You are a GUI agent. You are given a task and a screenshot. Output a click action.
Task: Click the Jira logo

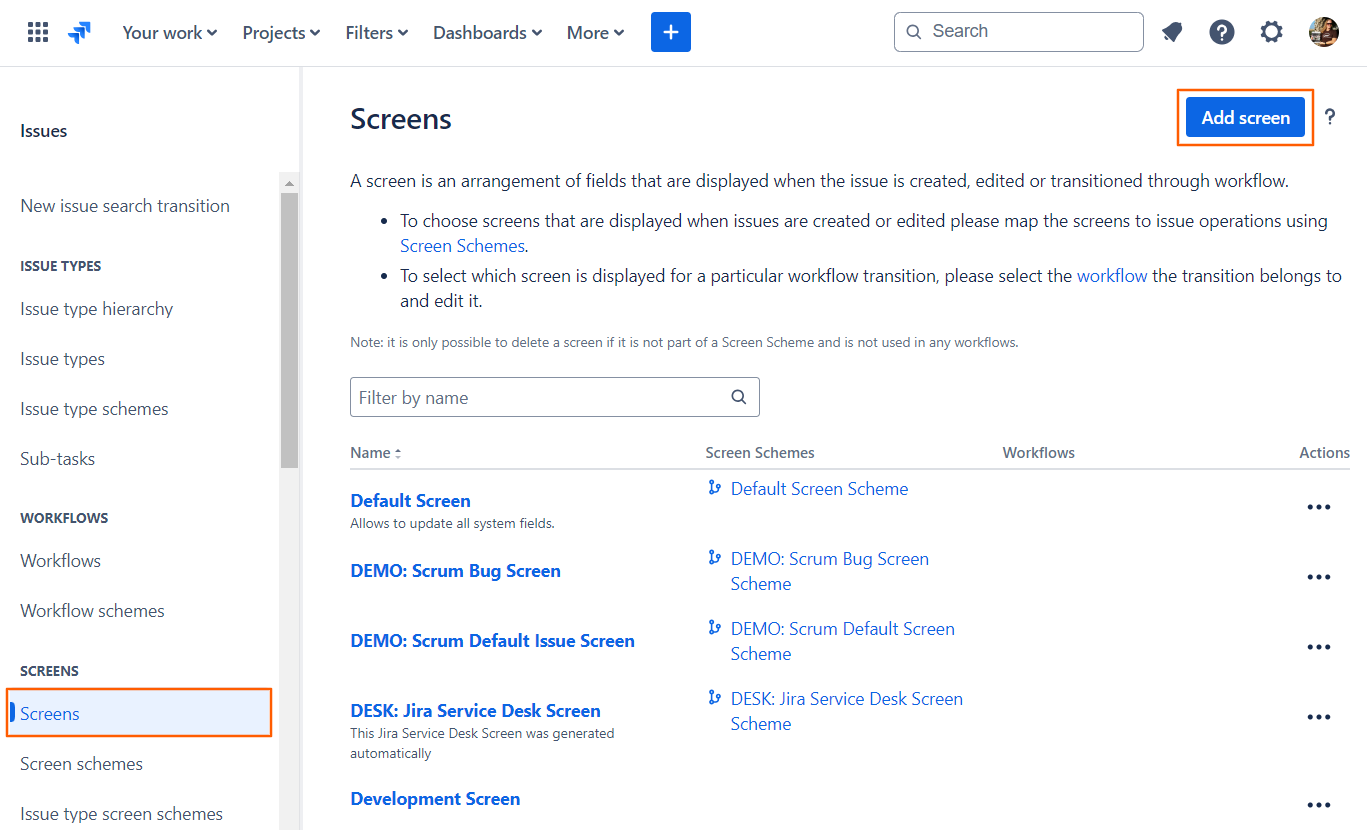pos(79,31)
